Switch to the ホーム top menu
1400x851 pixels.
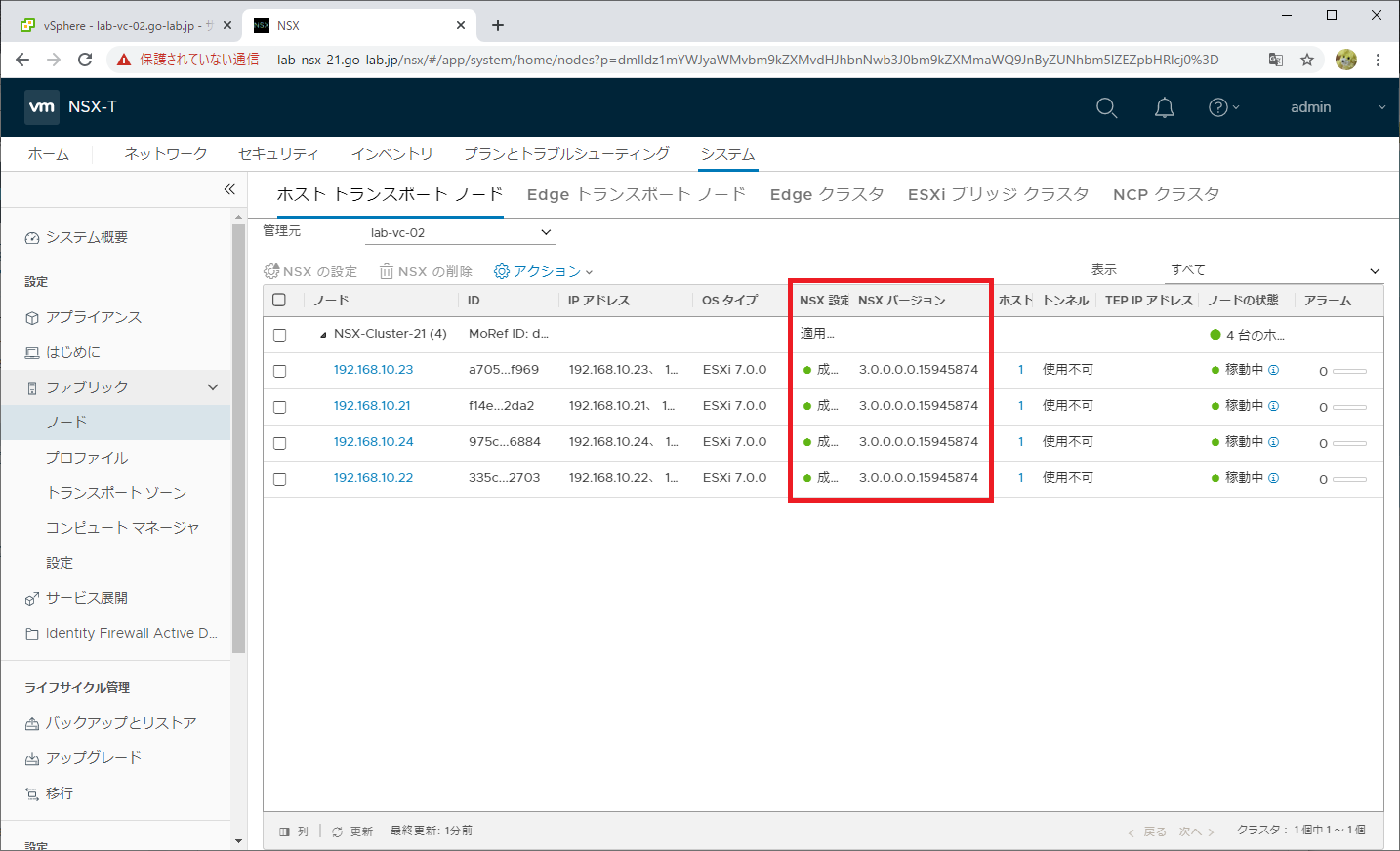tap(49, 154)
